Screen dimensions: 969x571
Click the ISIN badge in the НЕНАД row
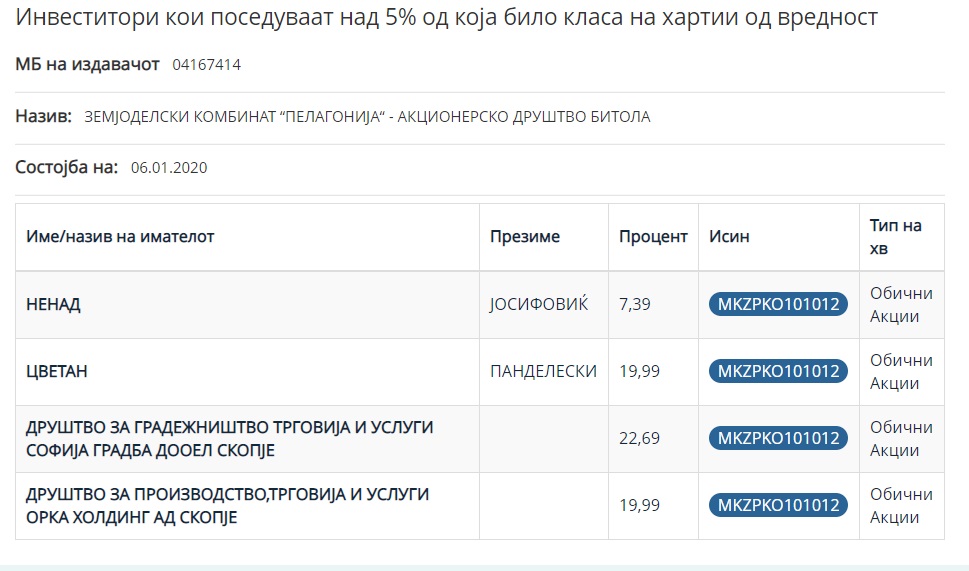(778, 304)
